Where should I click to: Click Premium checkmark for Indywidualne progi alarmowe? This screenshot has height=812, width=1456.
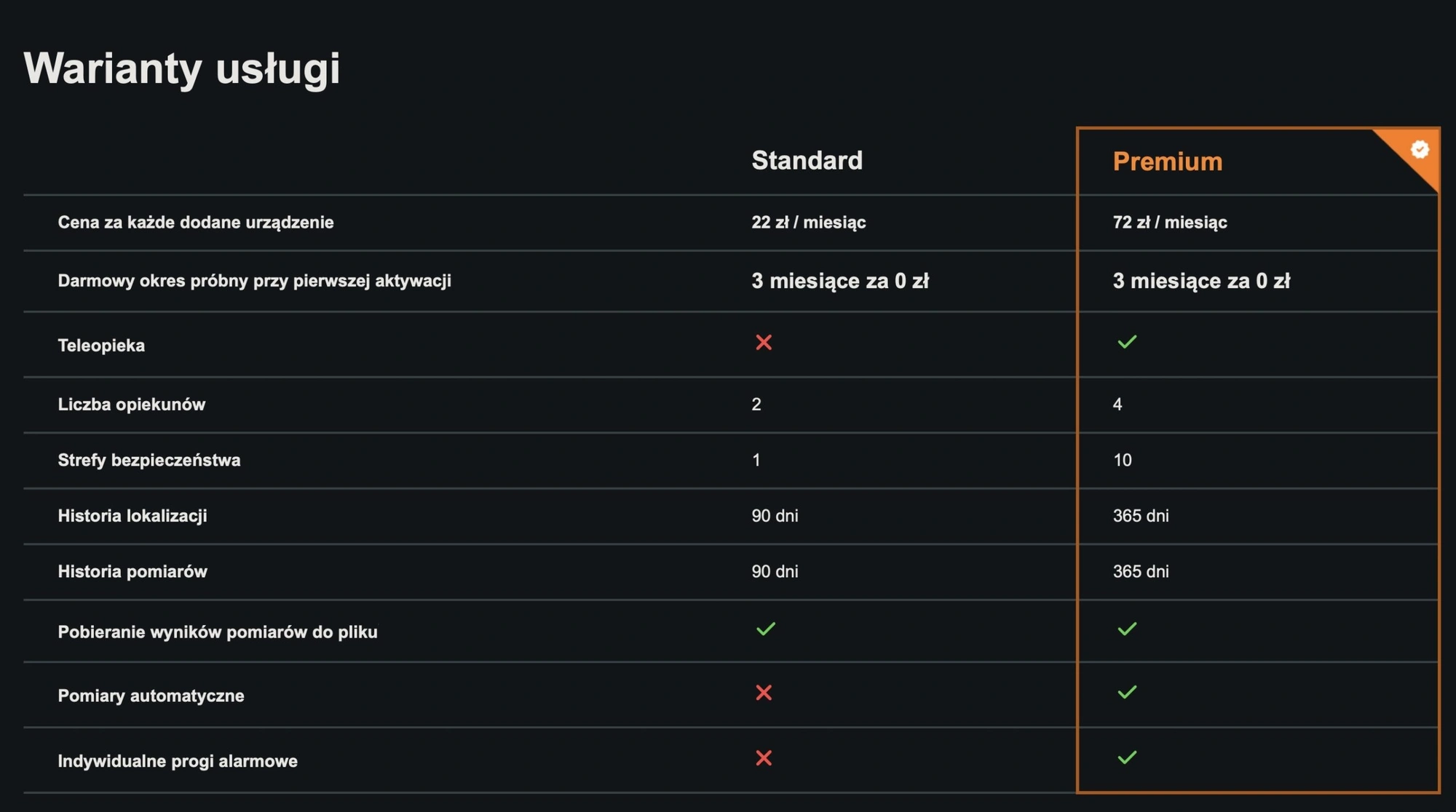(1127, 757)
